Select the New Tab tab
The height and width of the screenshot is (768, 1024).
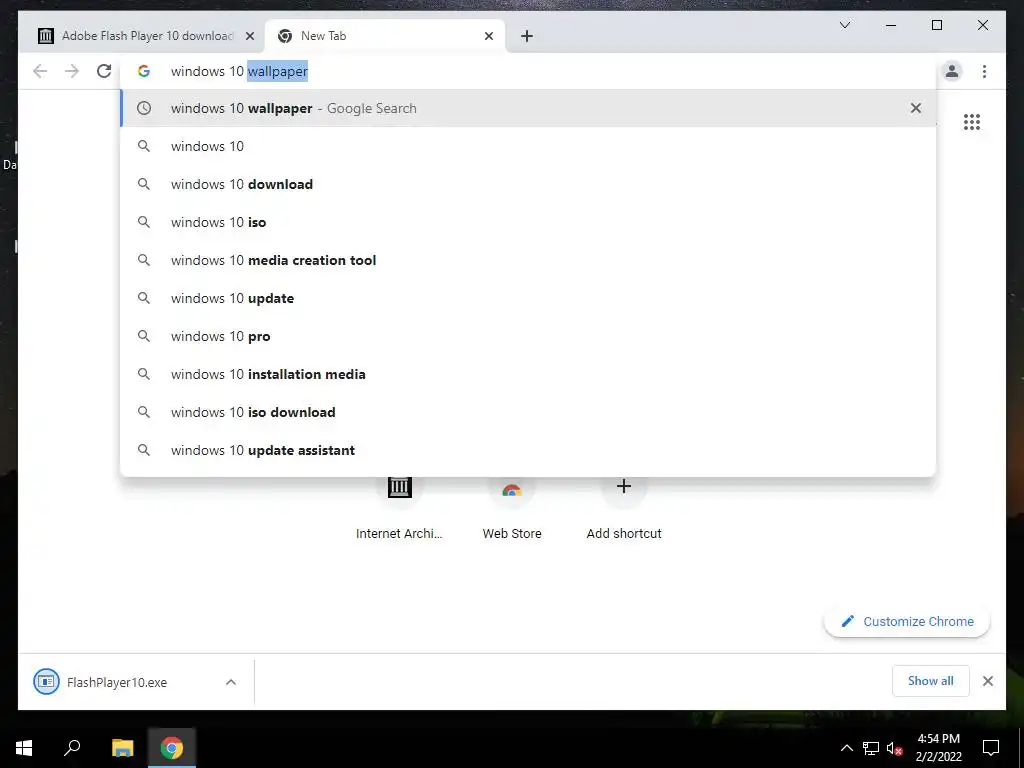pos(384,36)
